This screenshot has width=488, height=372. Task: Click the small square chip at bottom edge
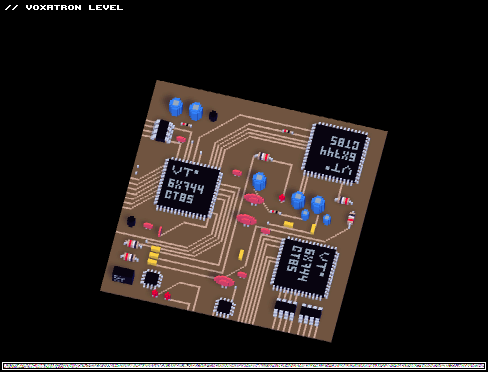(224, 307)
